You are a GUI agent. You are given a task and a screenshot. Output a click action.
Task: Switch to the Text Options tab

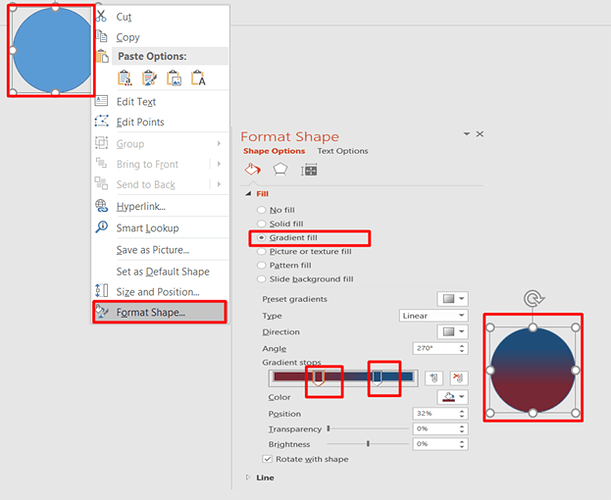343,151
